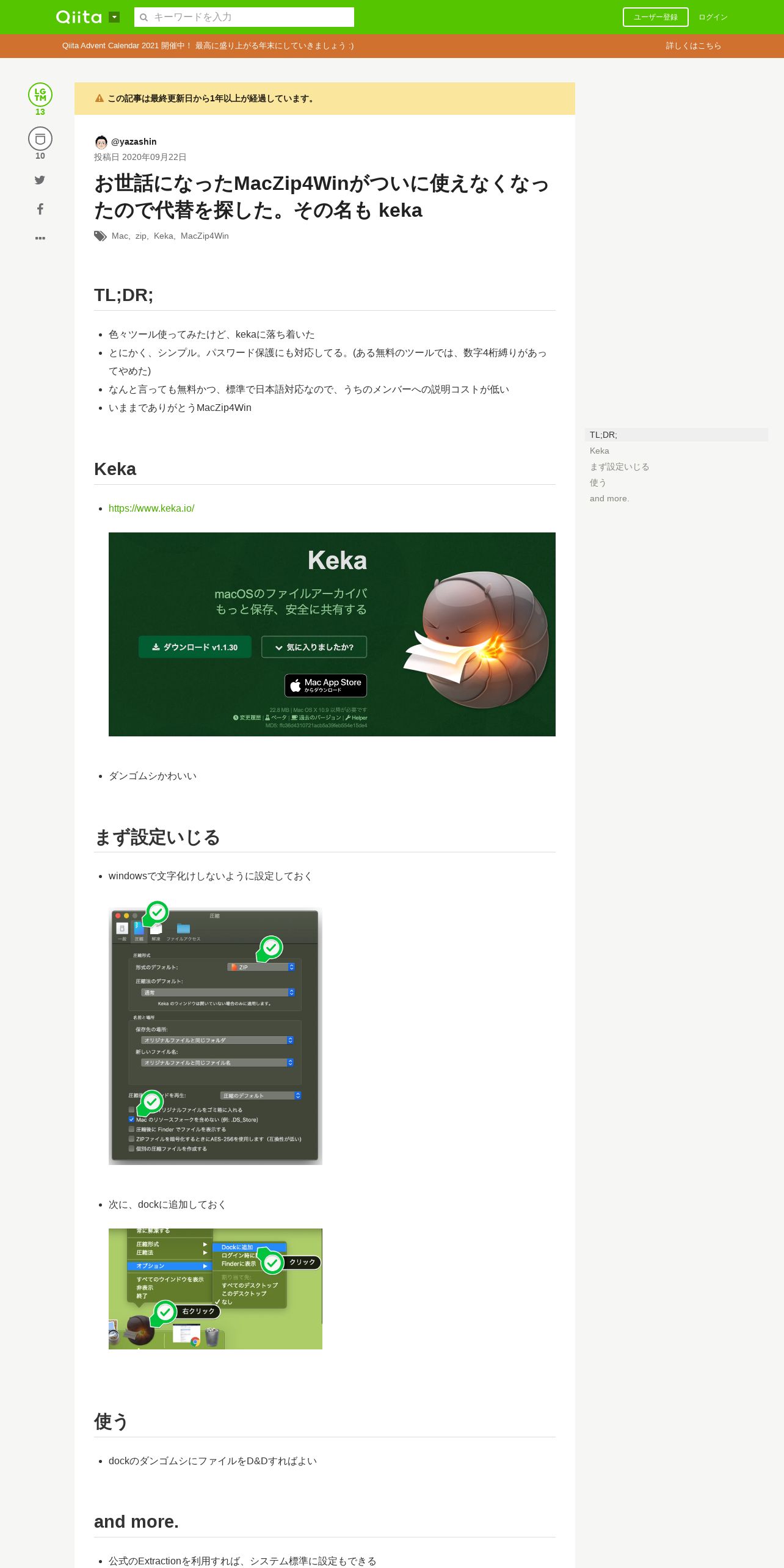The width and height of the screenshot is (784, 1568).
Task: Open the dropdown arrow beside Qiita logo
Action: coord(114,17)
